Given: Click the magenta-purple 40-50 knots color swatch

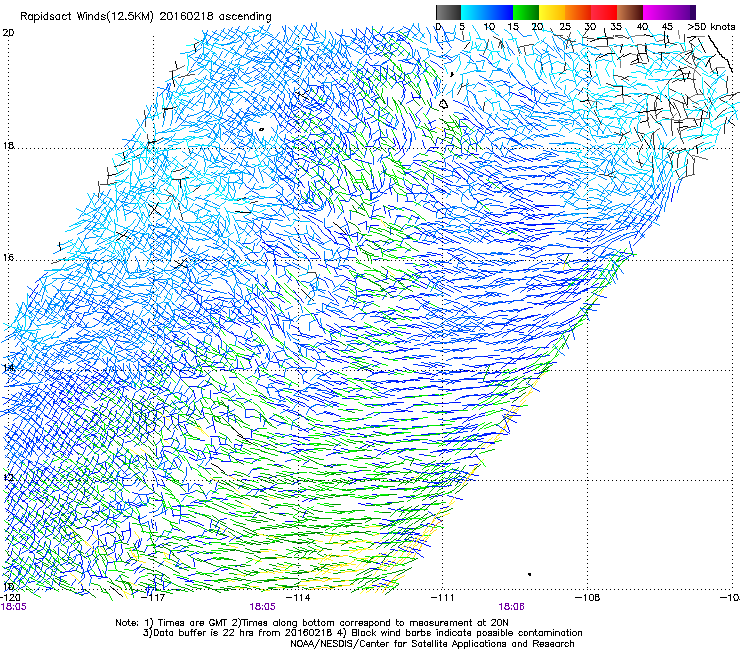Looking at the screenshot, I should click(x=669, y=12).
